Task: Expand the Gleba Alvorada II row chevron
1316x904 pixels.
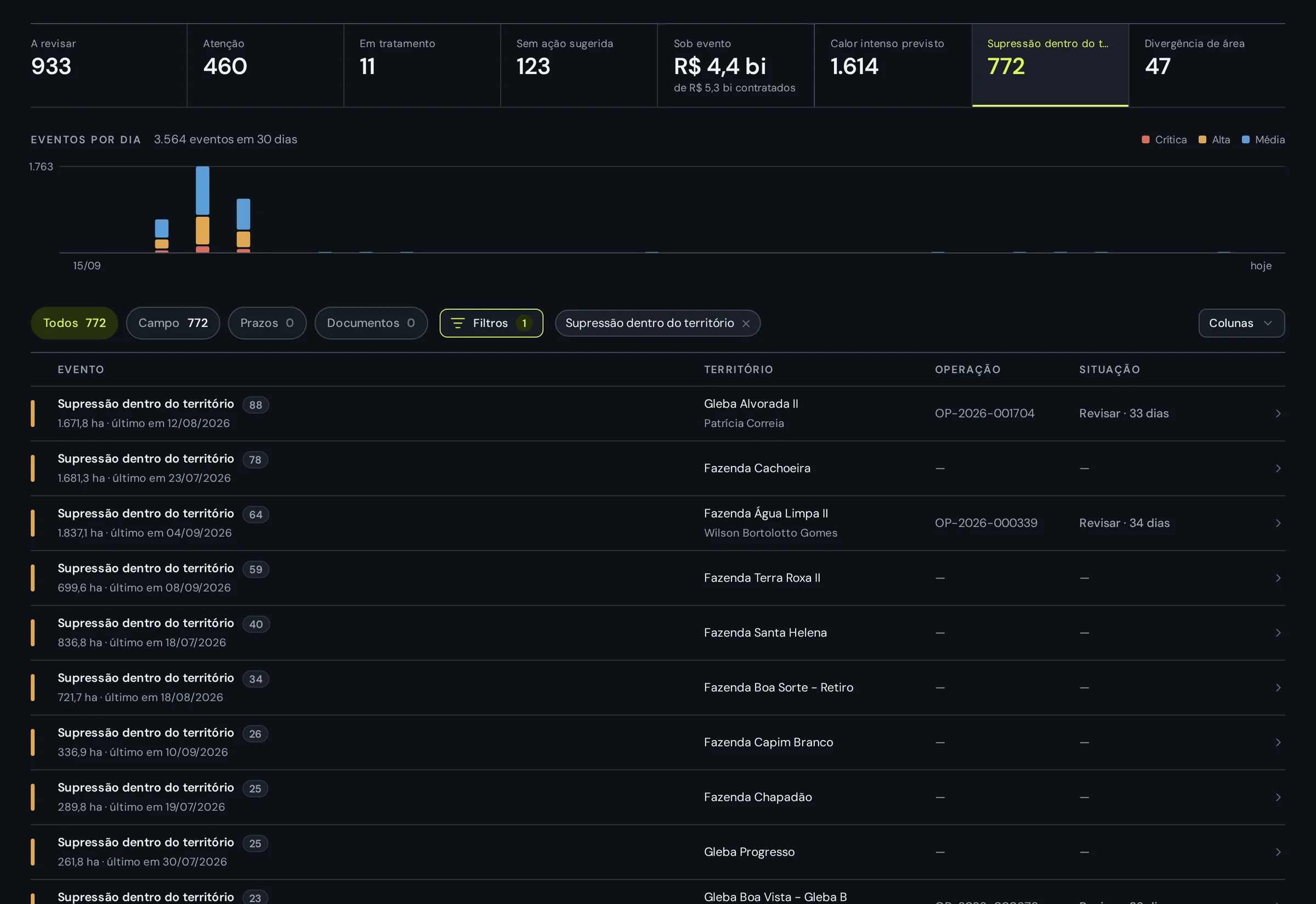Action: 1278,413
